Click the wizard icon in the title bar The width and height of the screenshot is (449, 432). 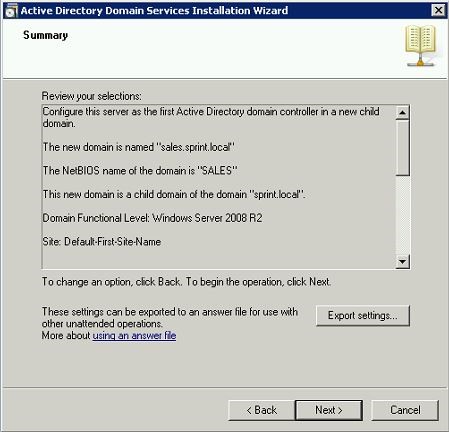[x=11, y=11]
